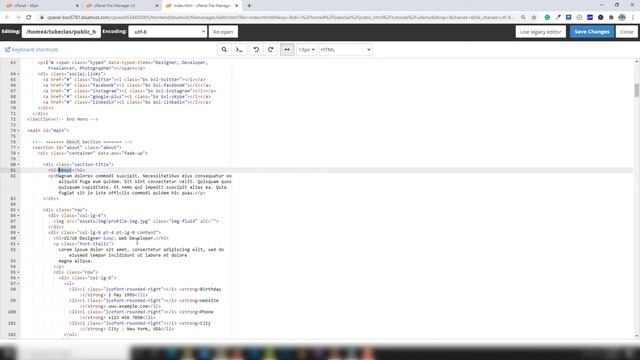This screenshot has width=640, height=360.
Task: Click the scrollbar down arrow
Action: click(637, 336)
